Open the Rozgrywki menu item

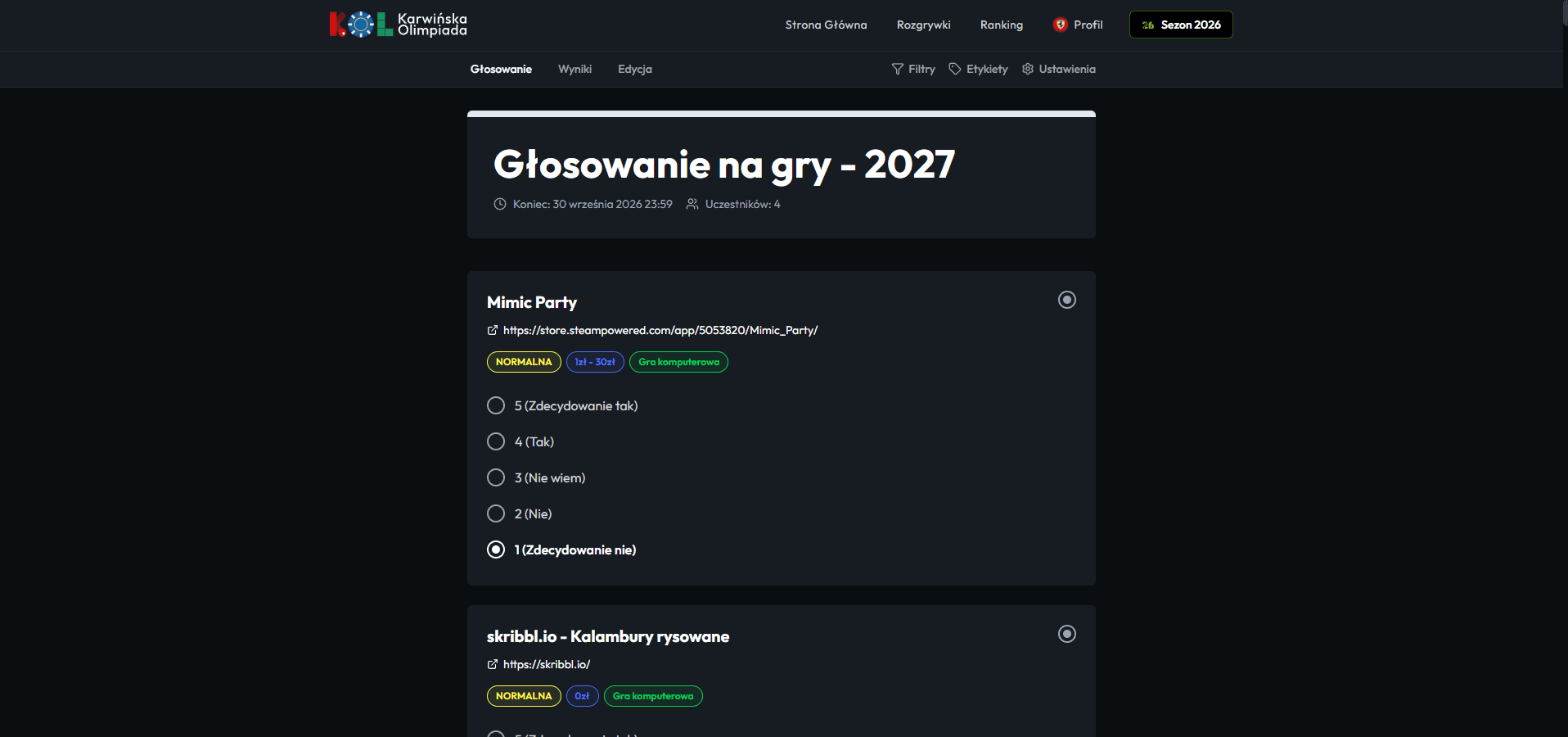coord(923,25)
